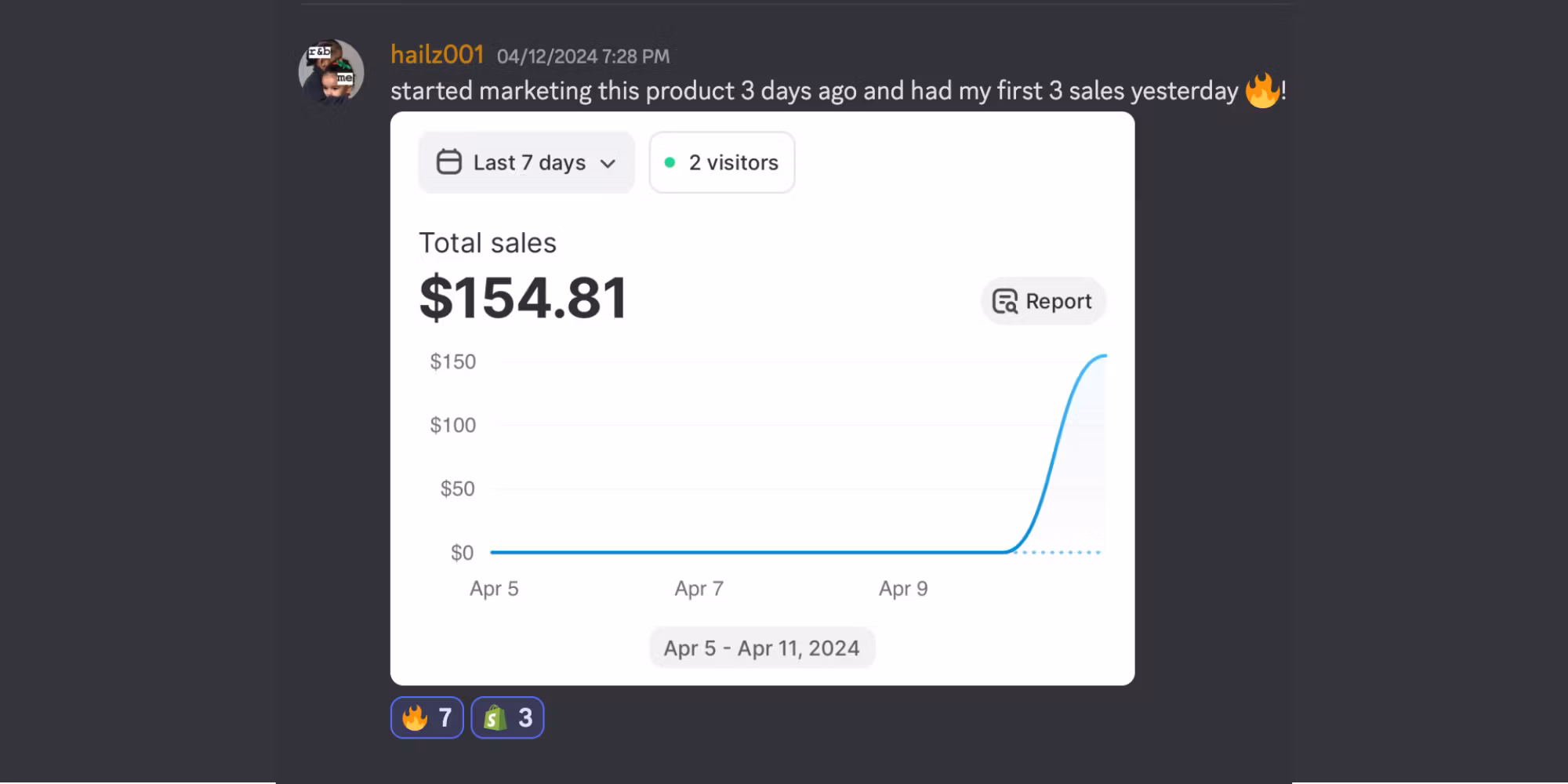
Task: Click the peak of the sales chart line
Action: (x=1103, y=356)
